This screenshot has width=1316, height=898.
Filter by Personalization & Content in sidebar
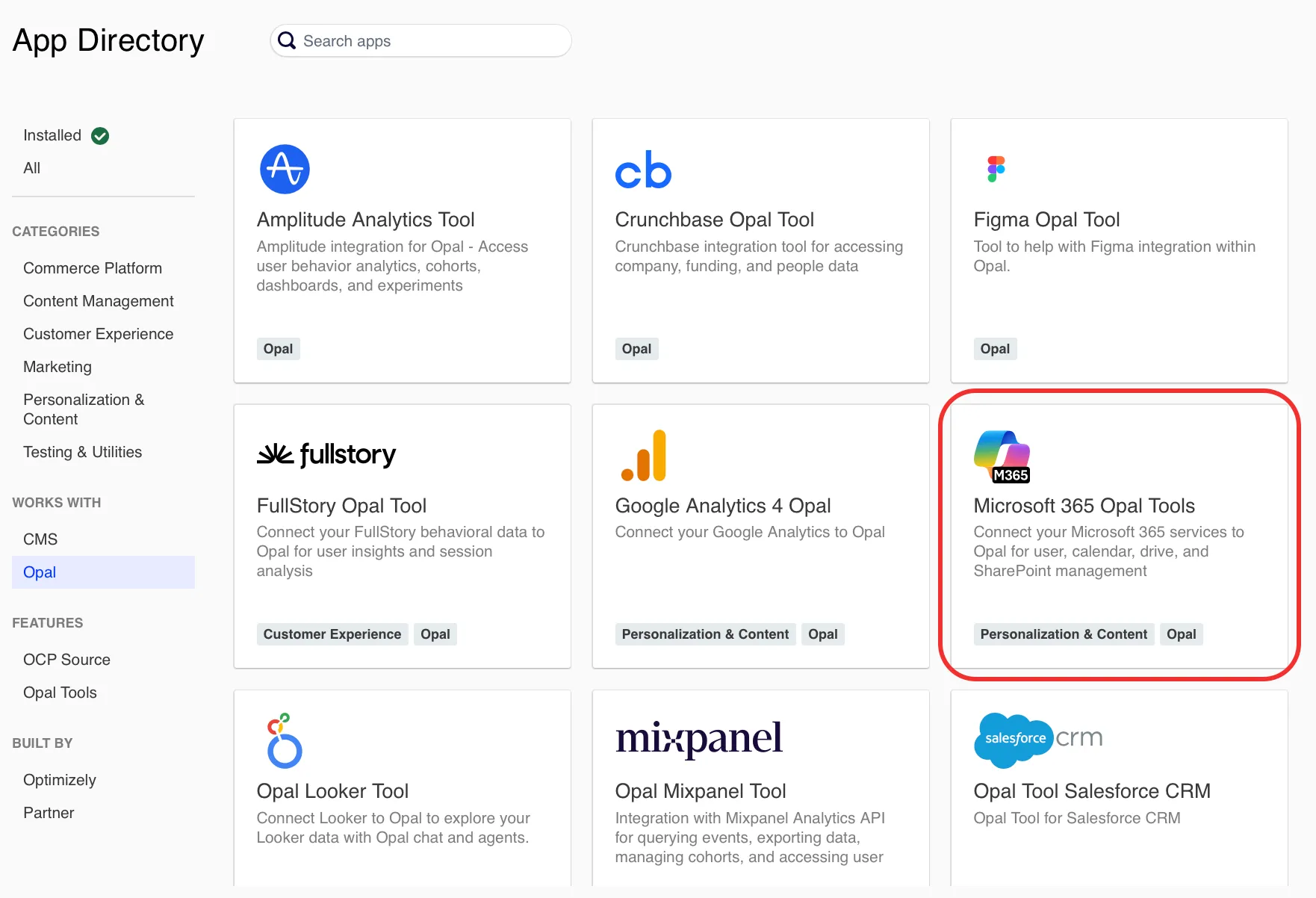[84, 409]
